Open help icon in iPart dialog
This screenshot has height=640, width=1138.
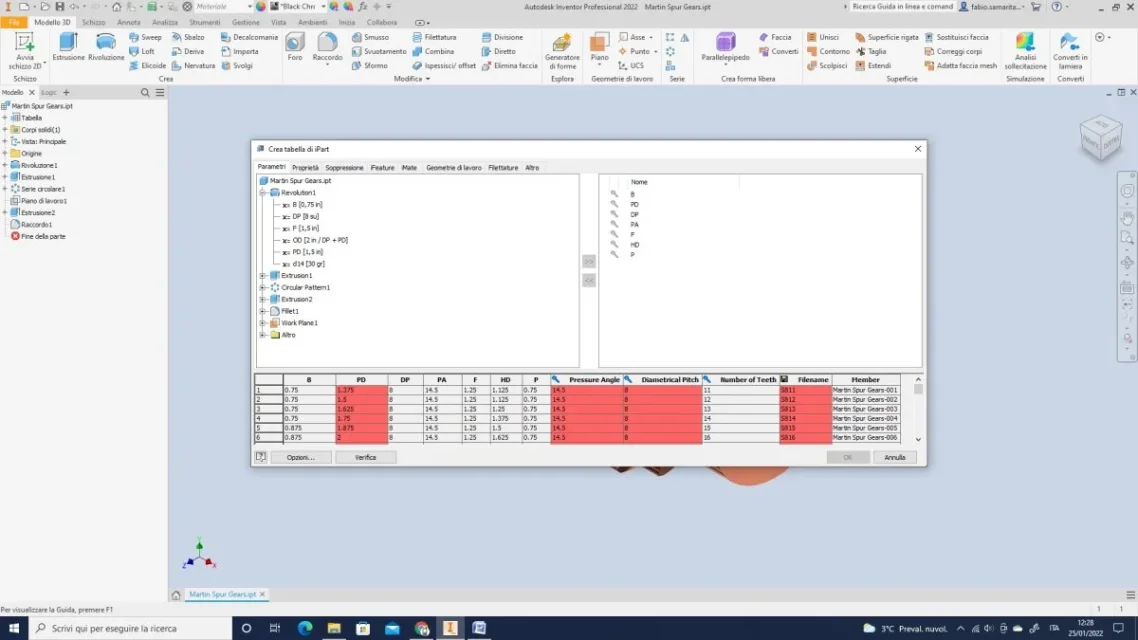pos(261,457)
